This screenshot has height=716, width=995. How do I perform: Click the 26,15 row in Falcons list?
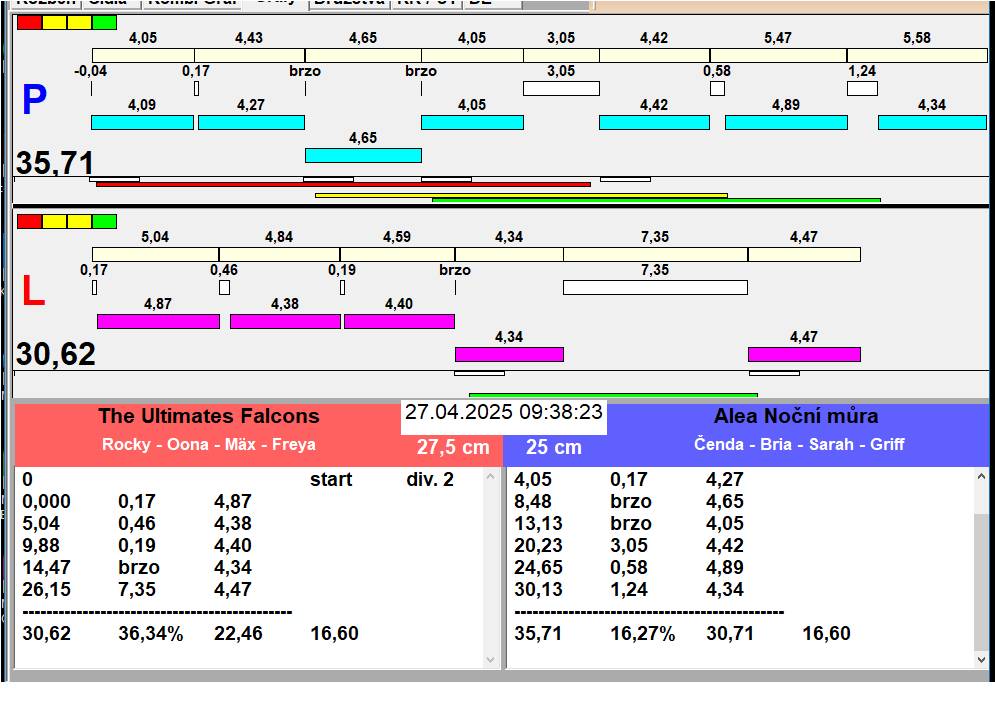[137, 590]
